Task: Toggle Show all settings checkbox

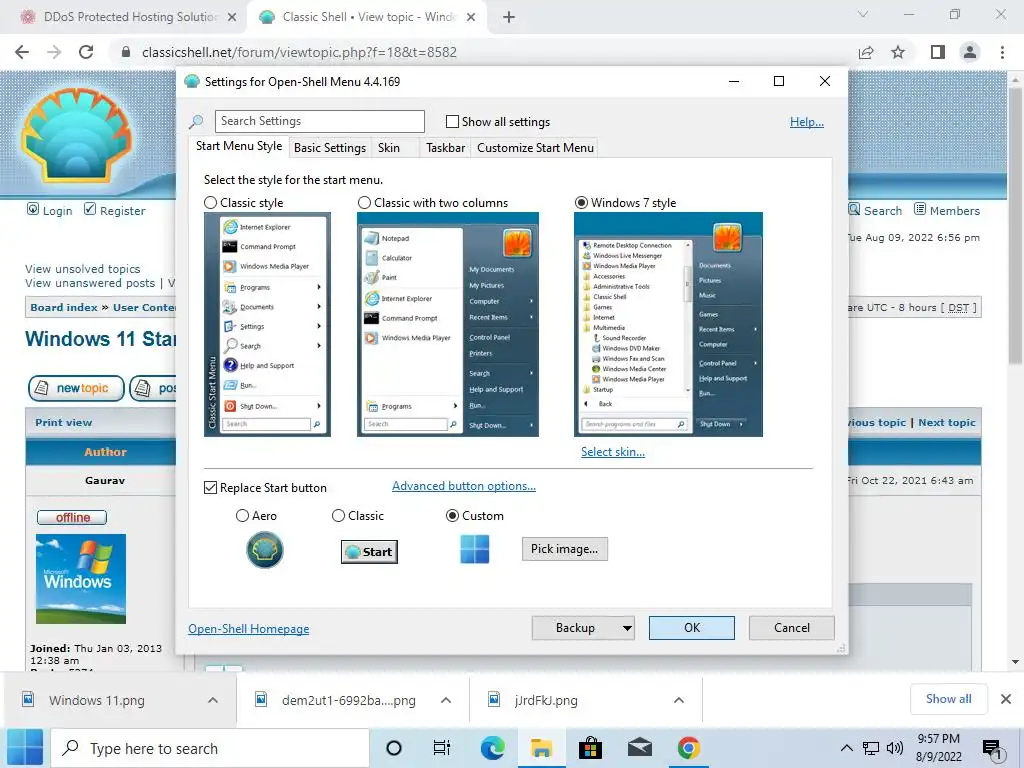Action: tap(452, 122)
